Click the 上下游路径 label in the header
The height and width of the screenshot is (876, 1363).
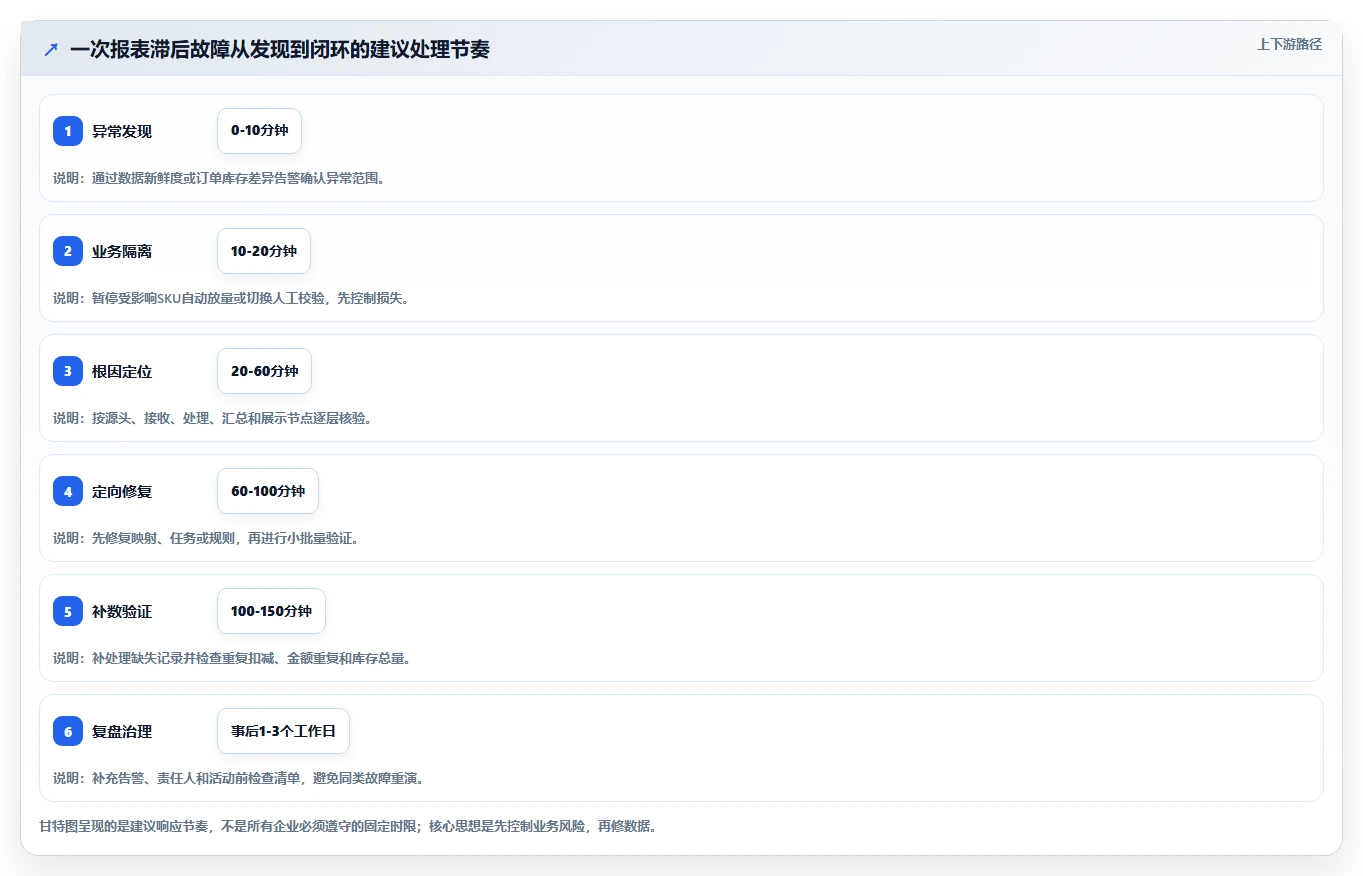pos(1289,44)
